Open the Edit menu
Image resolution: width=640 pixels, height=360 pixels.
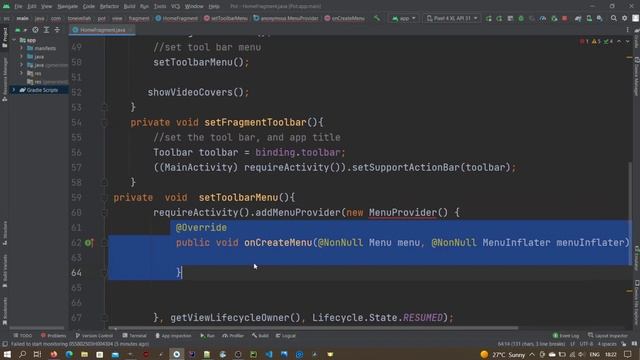coord(32,7)
